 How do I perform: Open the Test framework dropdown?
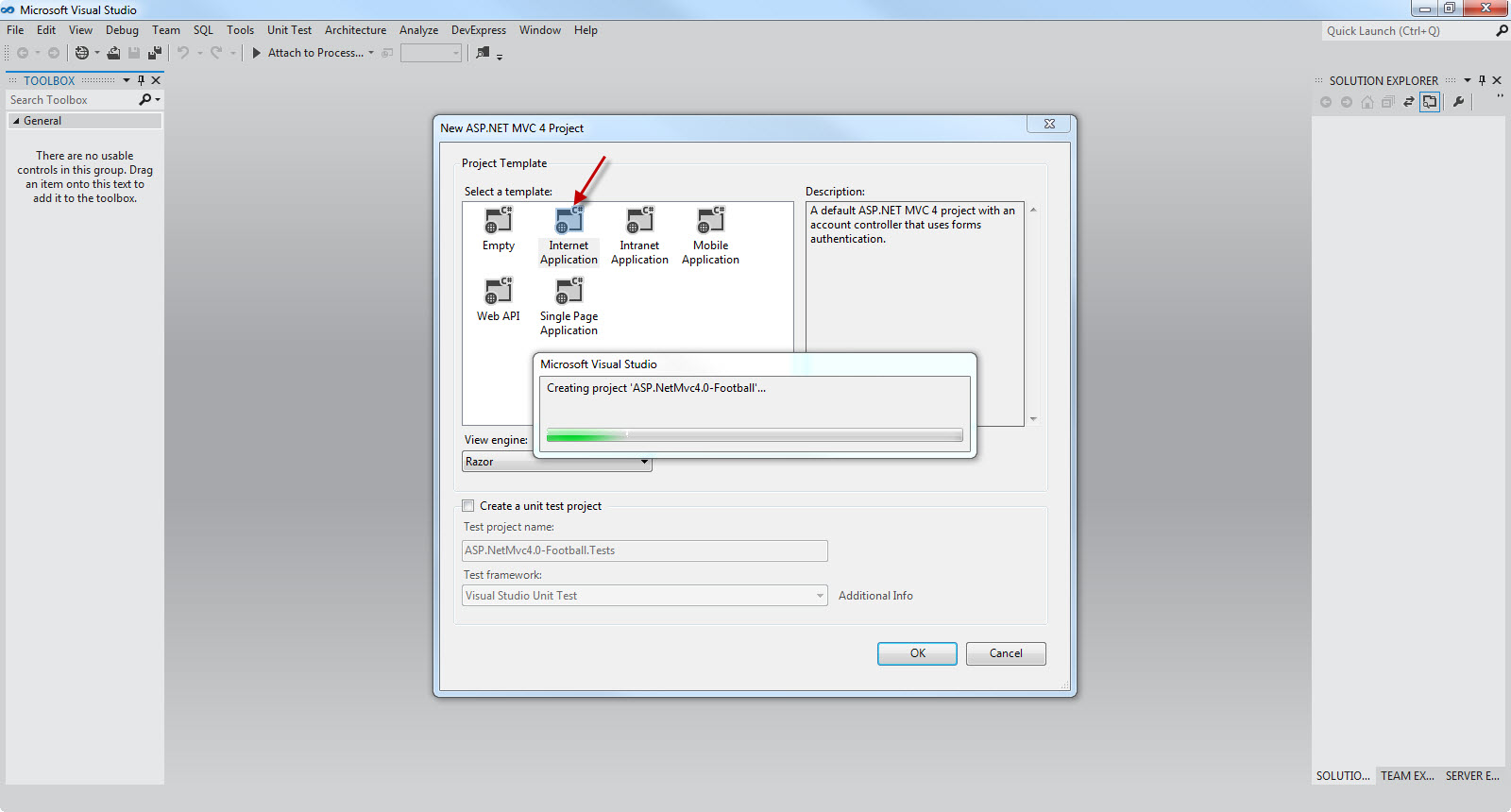point(645,596)
